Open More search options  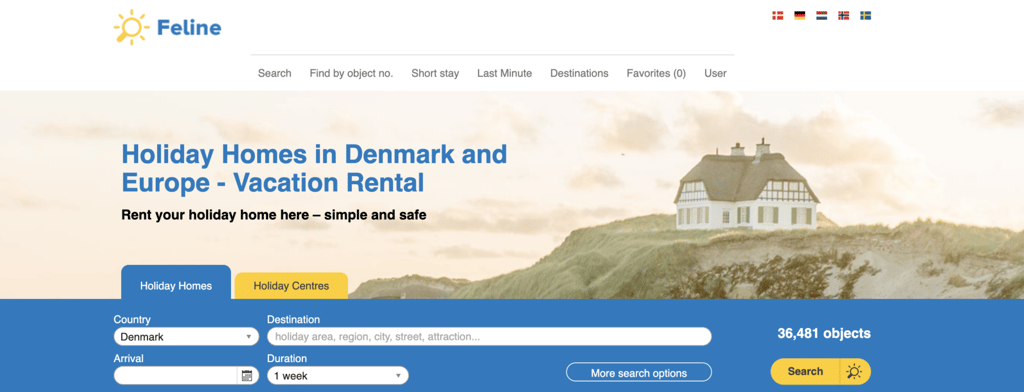pyautogui.click(x=639, y=373)
